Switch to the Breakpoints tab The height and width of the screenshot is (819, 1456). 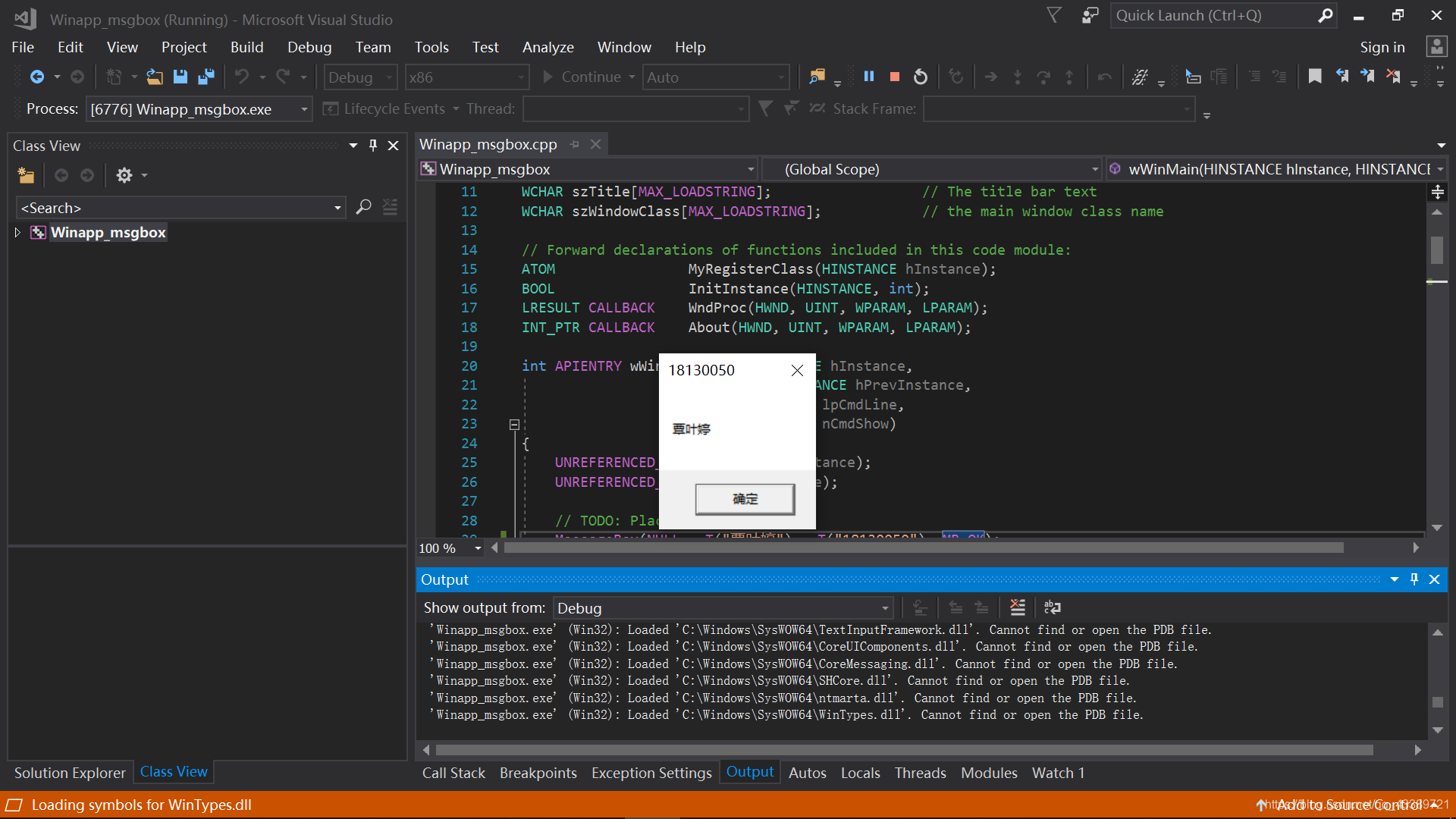point(538,773)
